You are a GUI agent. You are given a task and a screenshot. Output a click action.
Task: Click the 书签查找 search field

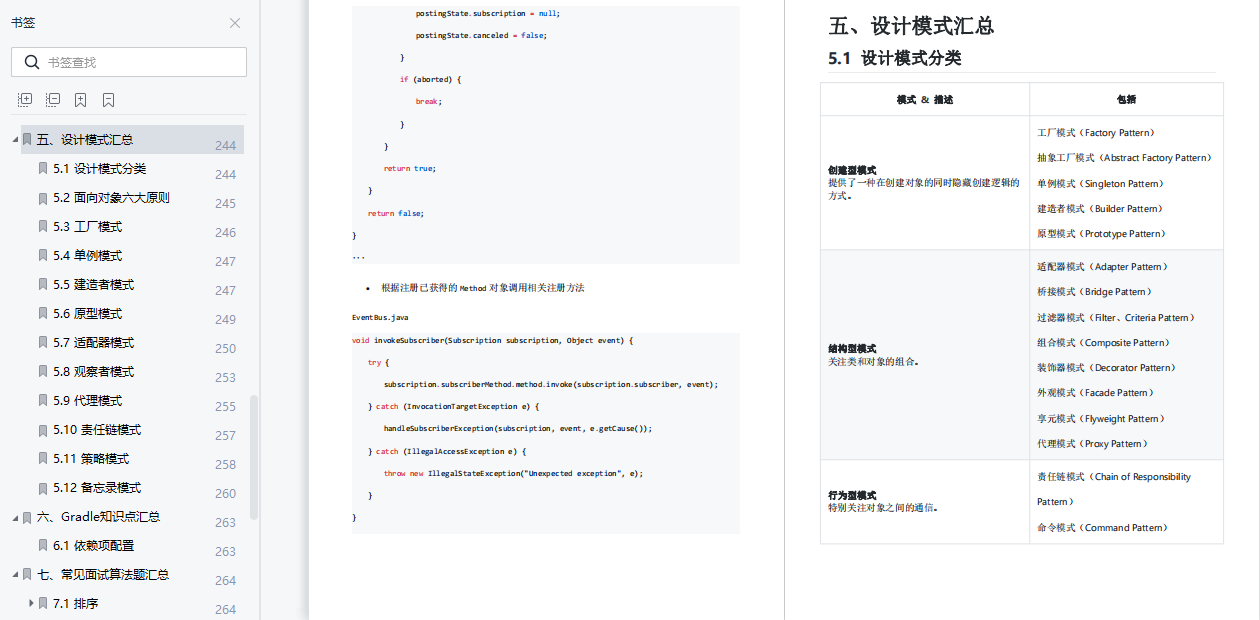click(x=129, y=62)
